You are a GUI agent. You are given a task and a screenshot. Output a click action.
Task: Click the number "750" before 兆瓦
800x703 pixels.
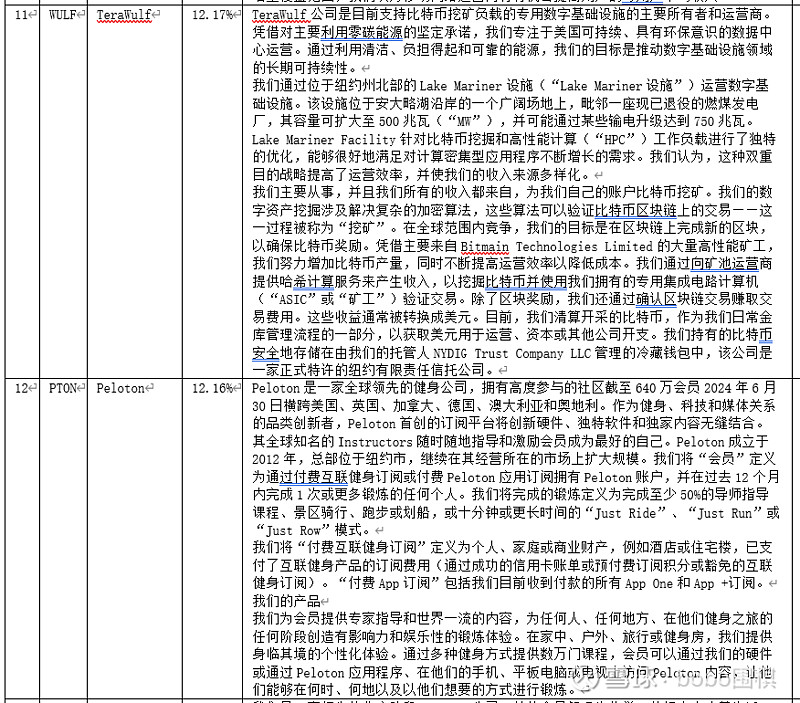(704, 121)
